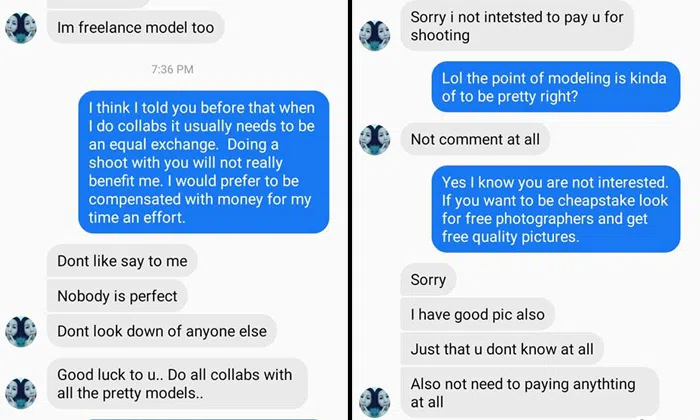This screenshot has width=700, height=420.
Task: Select blue message about collabs being equal exchange
Action: (x=203, y=162)
